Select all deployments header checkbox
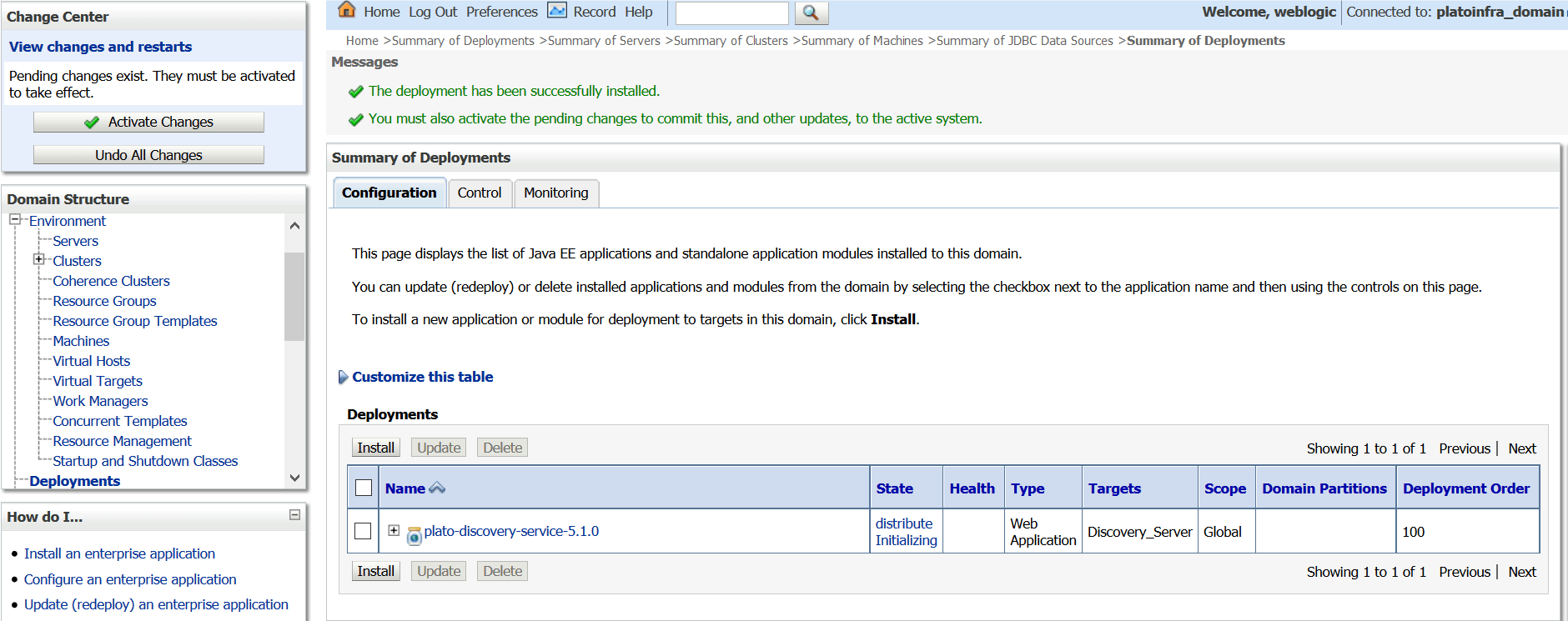 coord(364,488)
